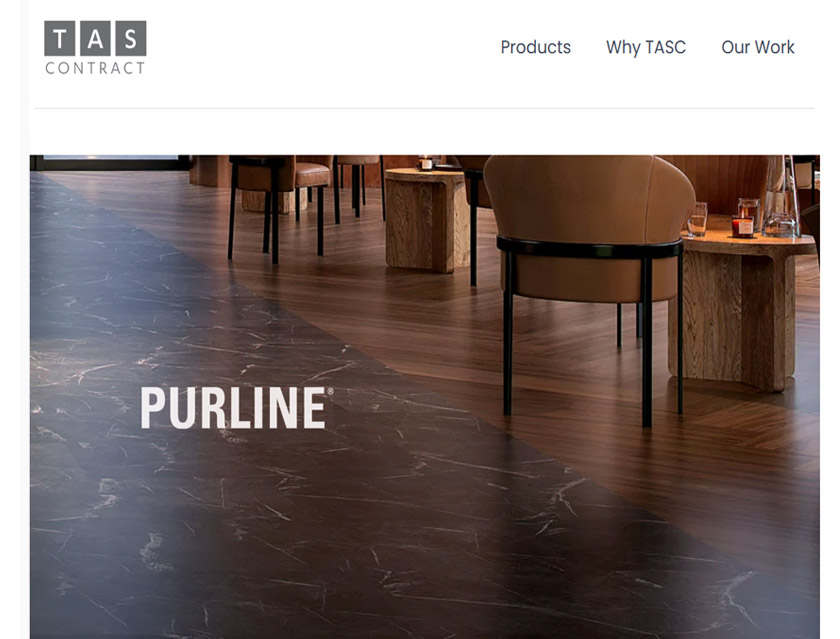Click the drinking glass on side table
Screen dimensions: 840x639
click(697, 219)
